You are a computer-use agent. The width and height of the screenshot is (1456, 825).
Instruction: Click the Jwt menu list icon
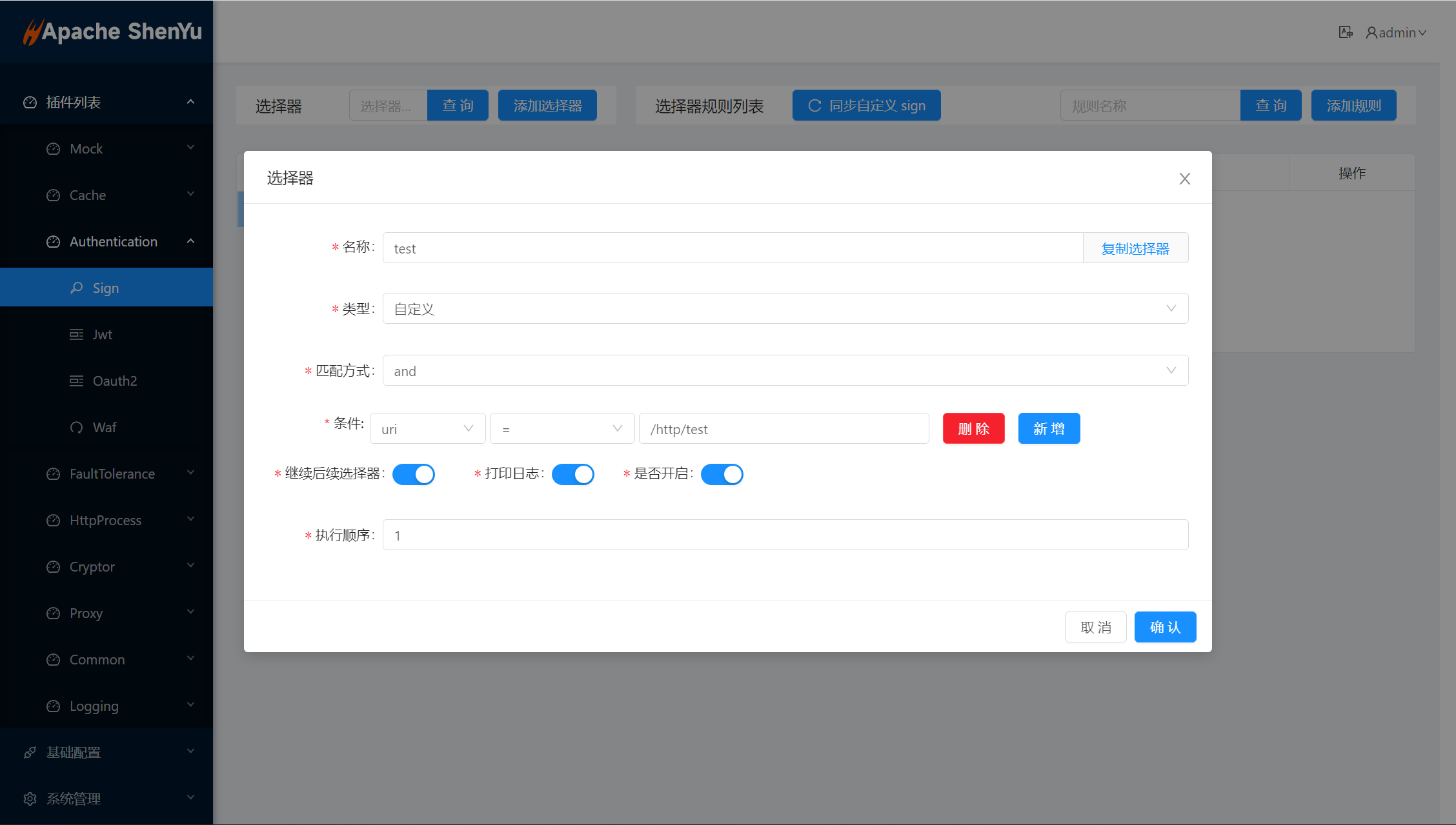(x=77, y=334)
